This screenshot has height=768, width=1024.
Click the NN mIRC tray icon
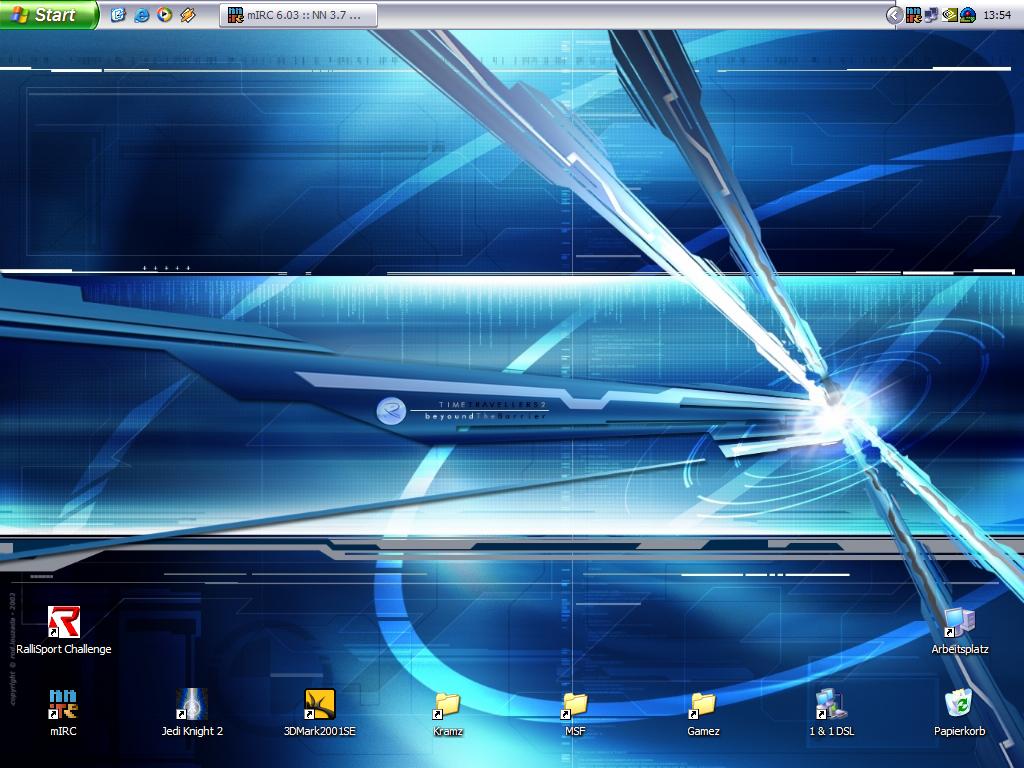tap(913, 15)
